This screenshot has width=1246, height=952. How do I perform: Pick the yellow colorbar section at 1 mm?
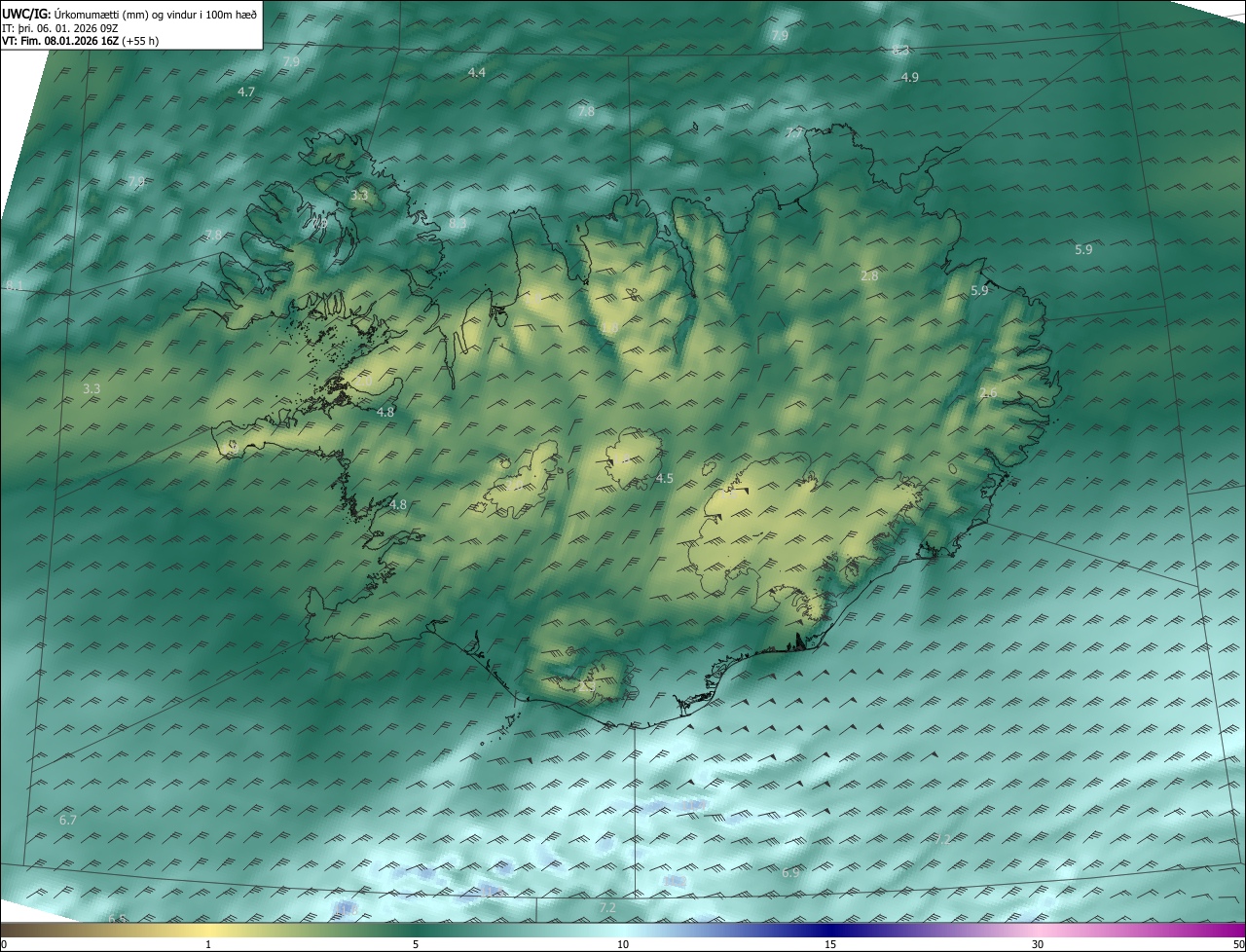[208, 931]
